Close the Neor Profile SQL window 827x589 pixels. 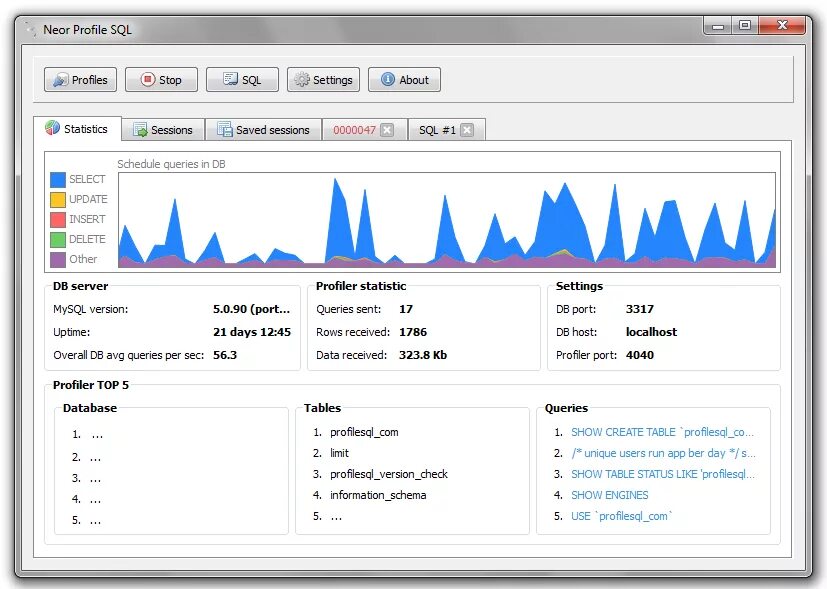click(782, 25)
